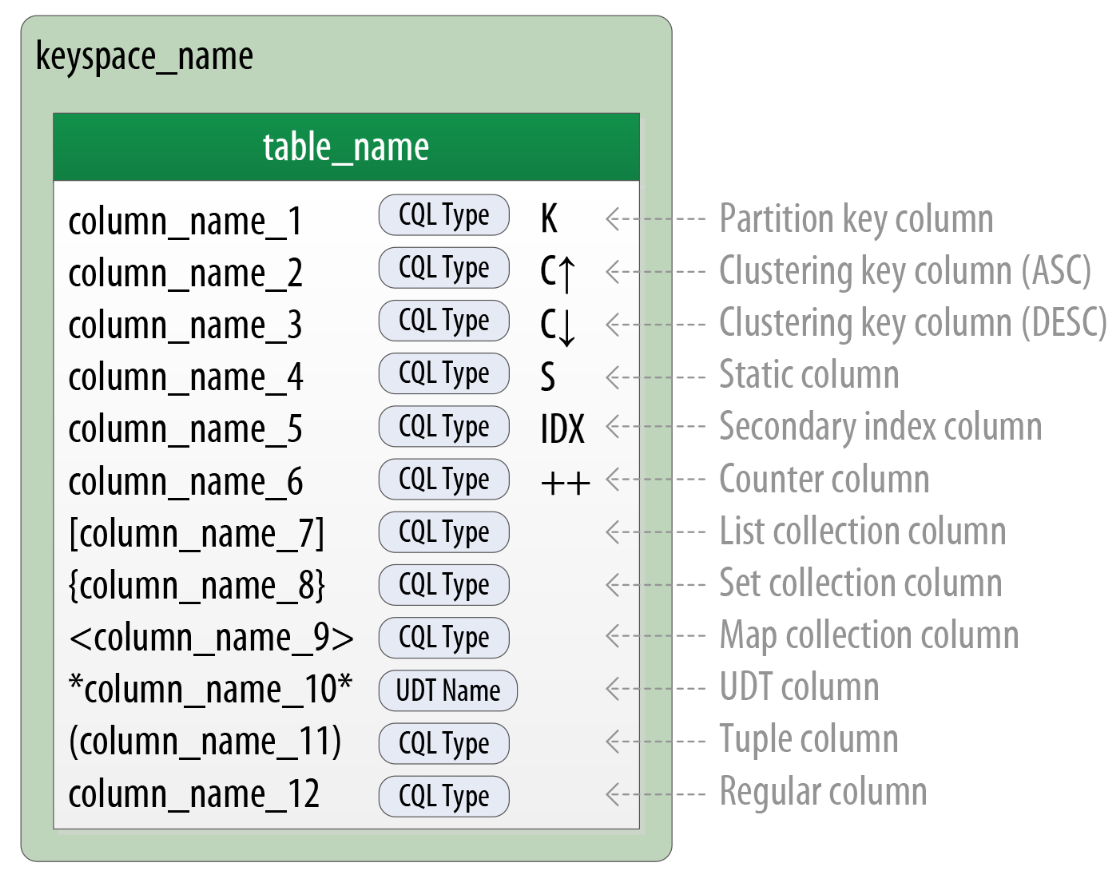Click the static column S symbol
This screenshot has height=880, width=1120.
point(548,377)
